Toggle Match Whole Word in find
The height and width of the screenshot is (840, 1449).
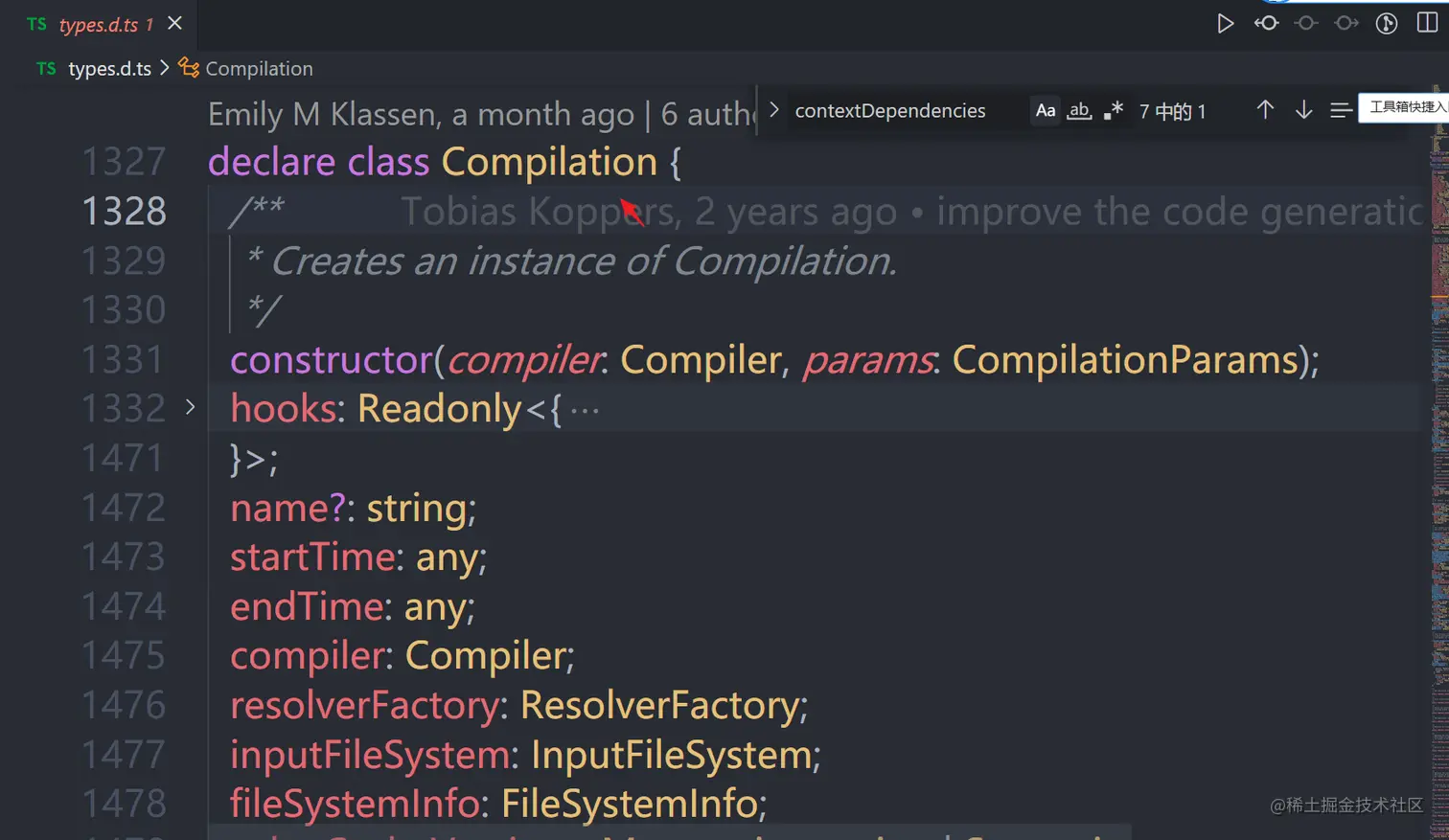coord(1079,110)
